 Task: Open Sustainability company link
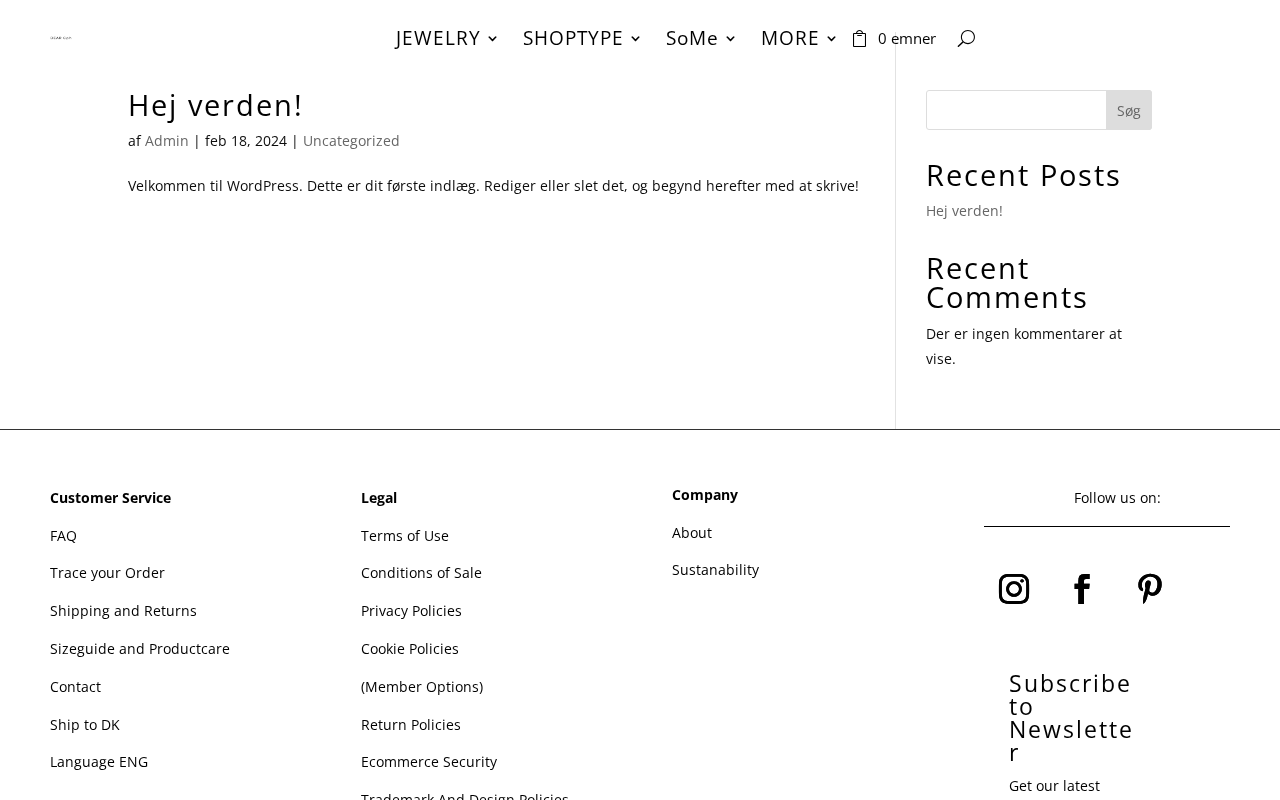715,570
